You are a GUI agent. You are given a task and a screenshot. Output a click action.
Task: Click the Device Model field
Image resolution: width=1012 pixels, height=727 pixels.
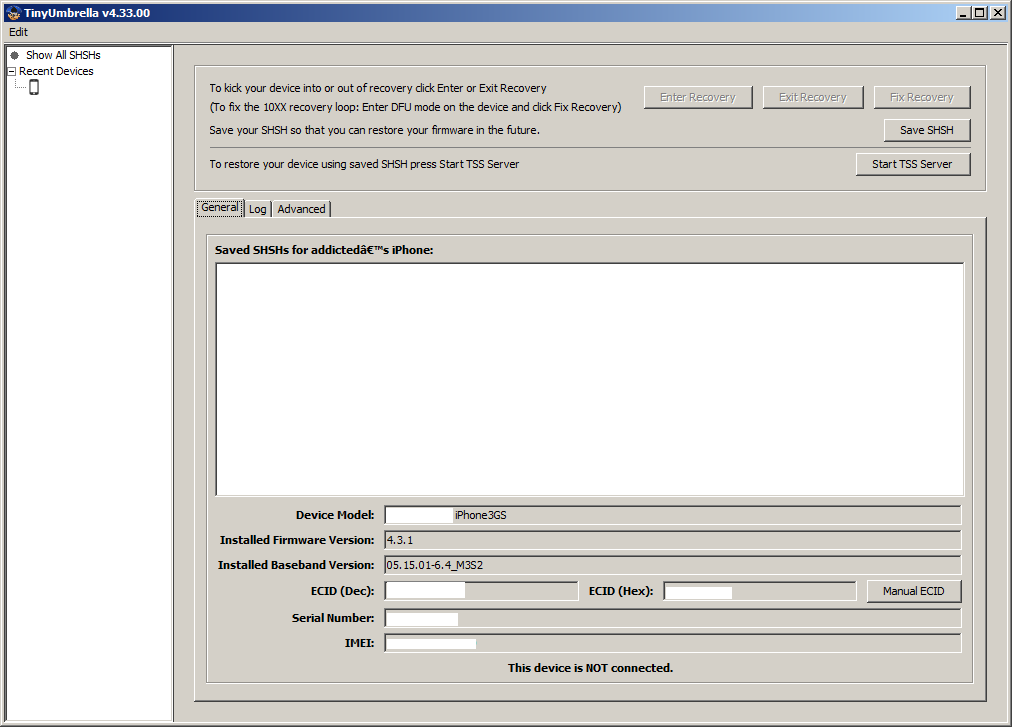[673, 515]
